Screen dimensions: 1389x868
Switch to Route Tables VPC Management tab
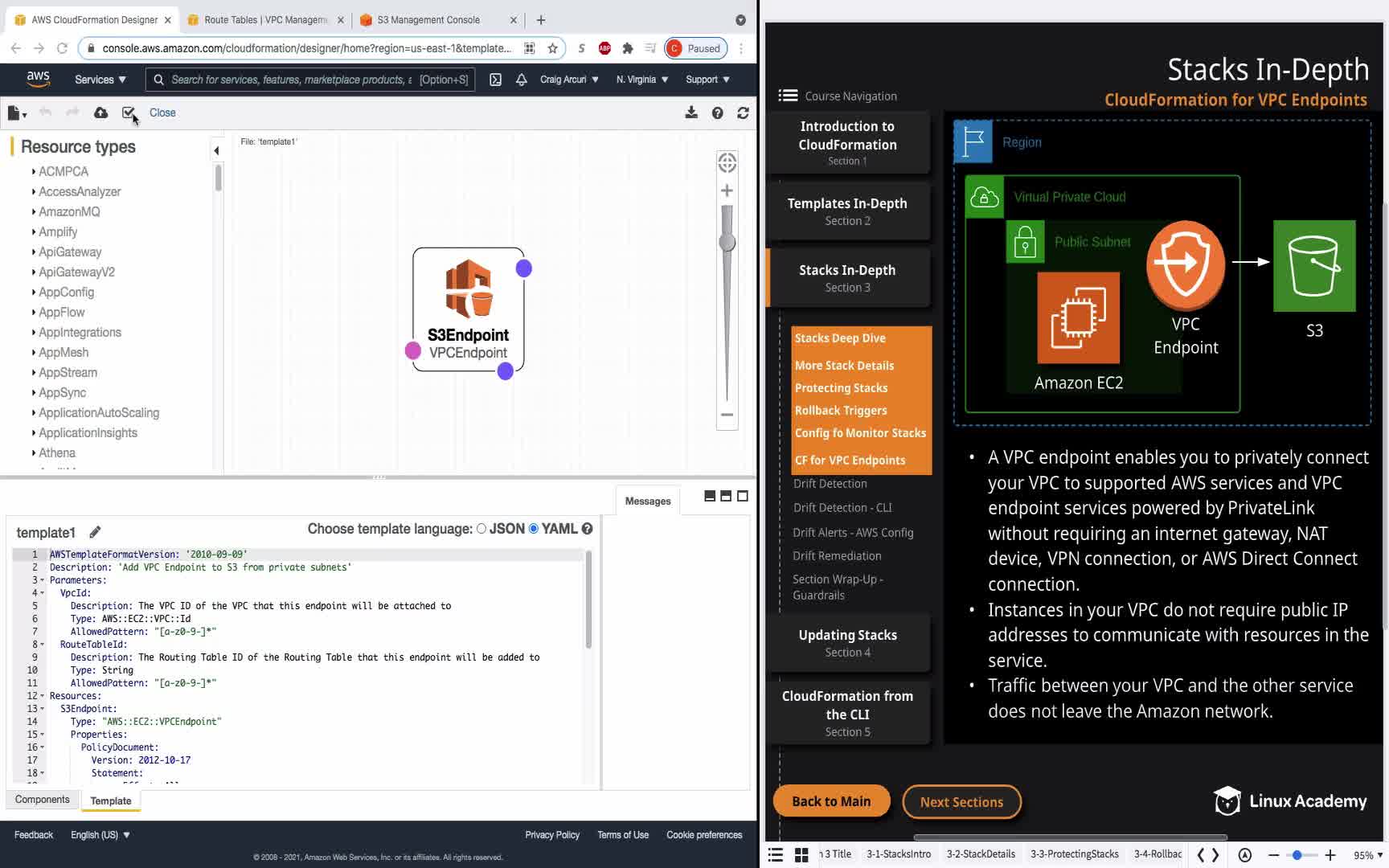265,20
